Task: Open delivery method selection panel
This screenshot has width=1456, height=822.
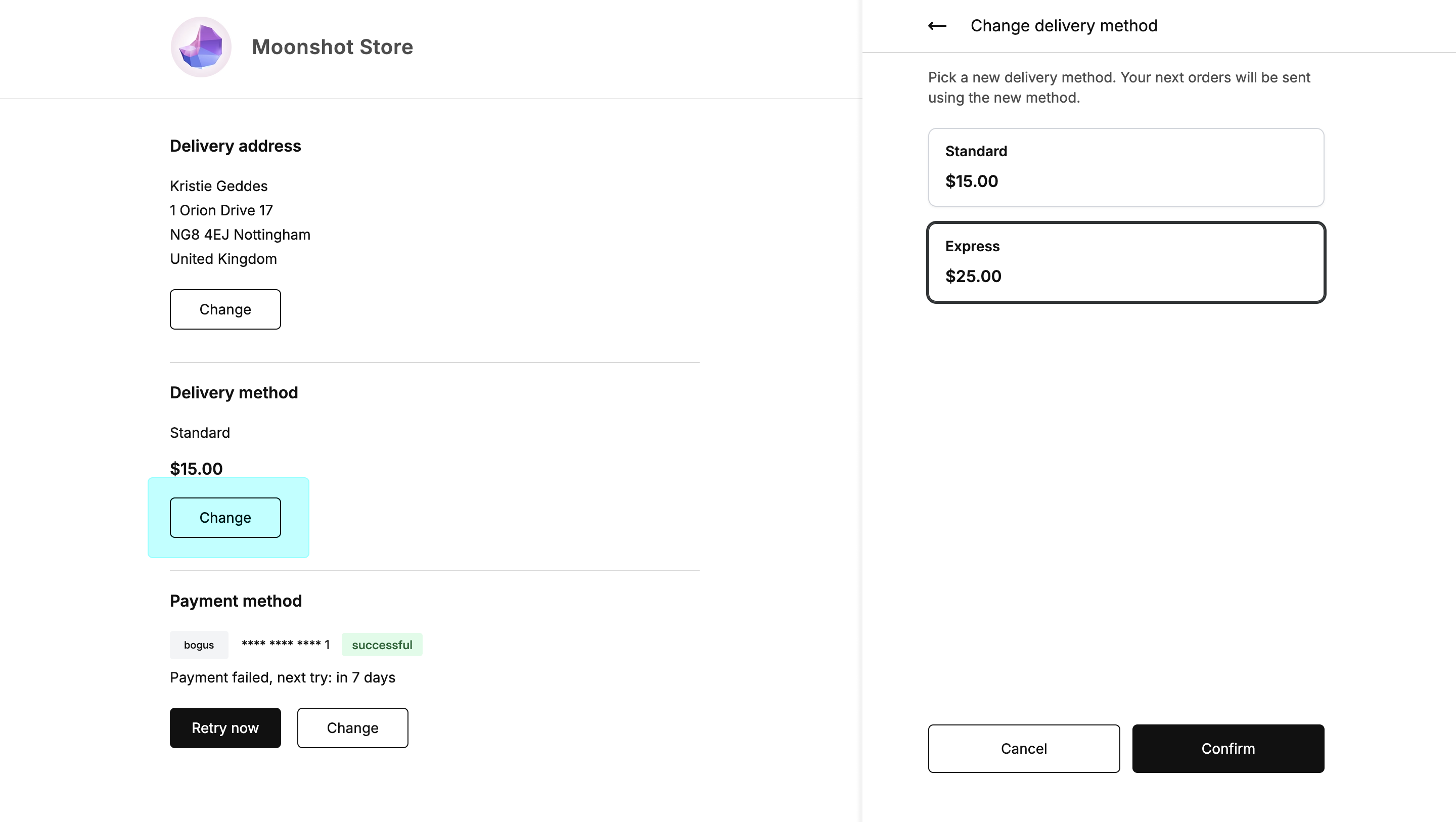Action: 225,517
